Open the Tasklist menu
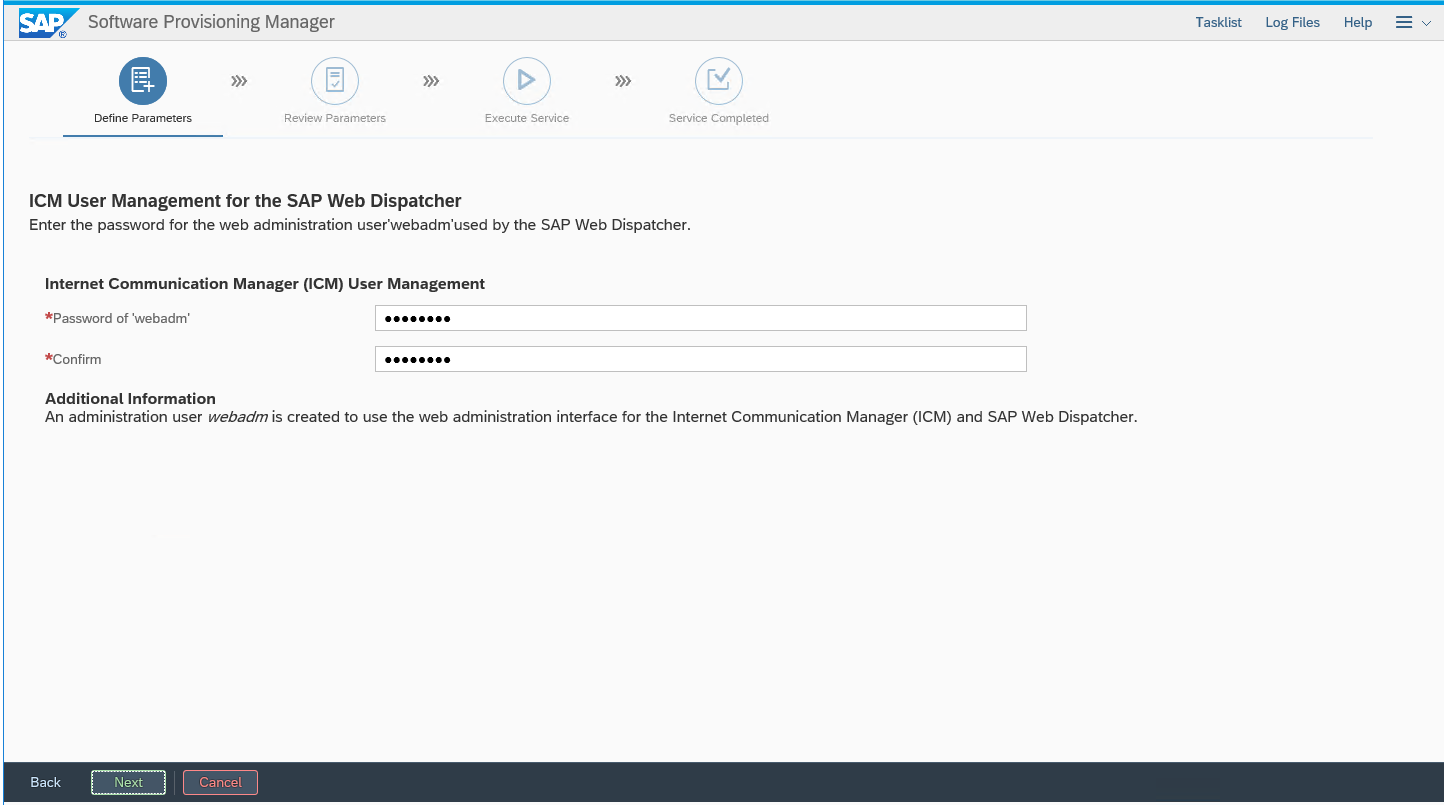Image resolution: width=1444 pixels, height=805 pixels. coord(1218,22)
